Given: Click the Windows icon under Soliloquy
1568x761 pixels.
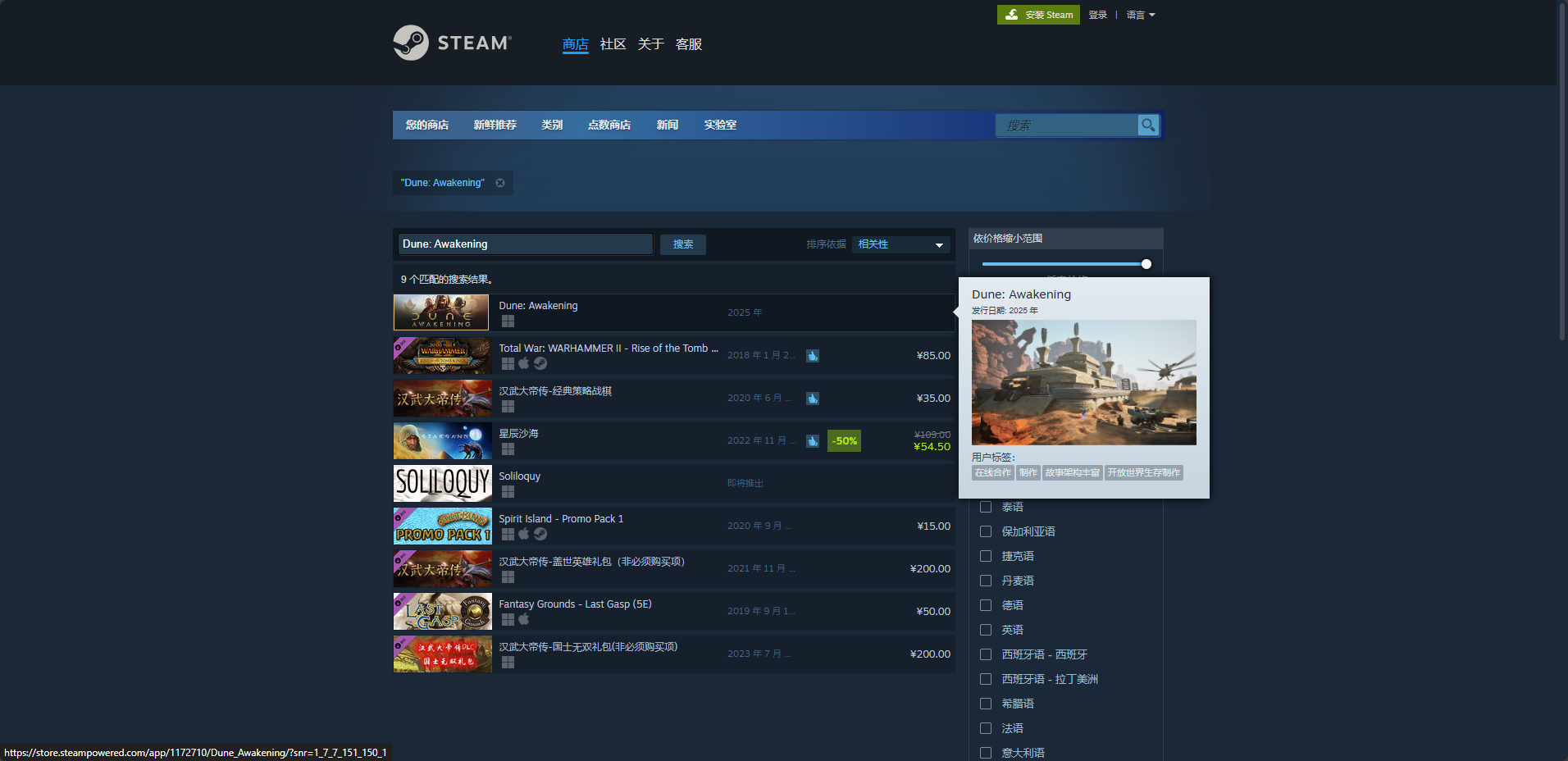Looking at the screenshot, I should (508, 492).
